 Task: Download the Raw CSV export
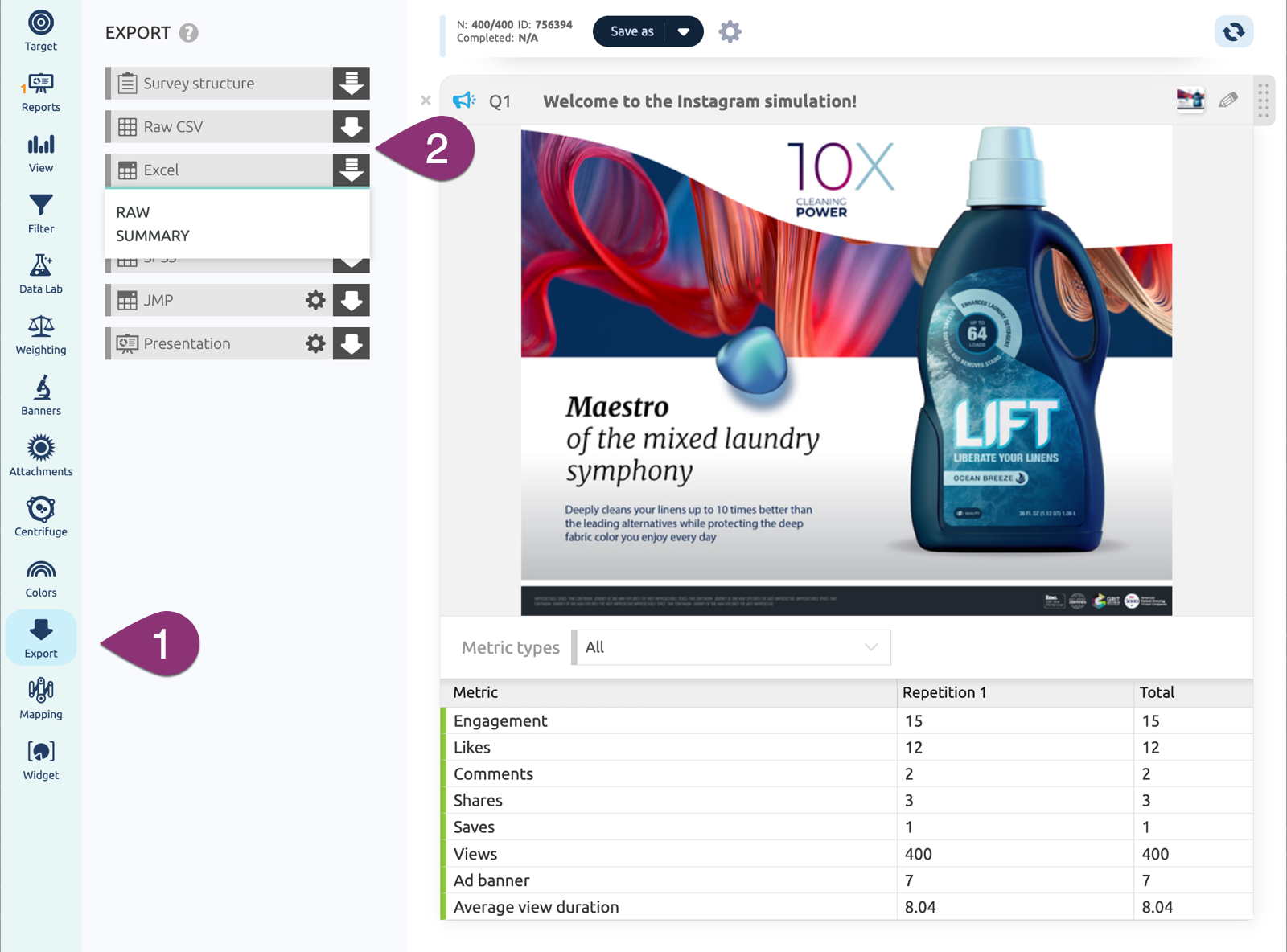coord(352,127)
